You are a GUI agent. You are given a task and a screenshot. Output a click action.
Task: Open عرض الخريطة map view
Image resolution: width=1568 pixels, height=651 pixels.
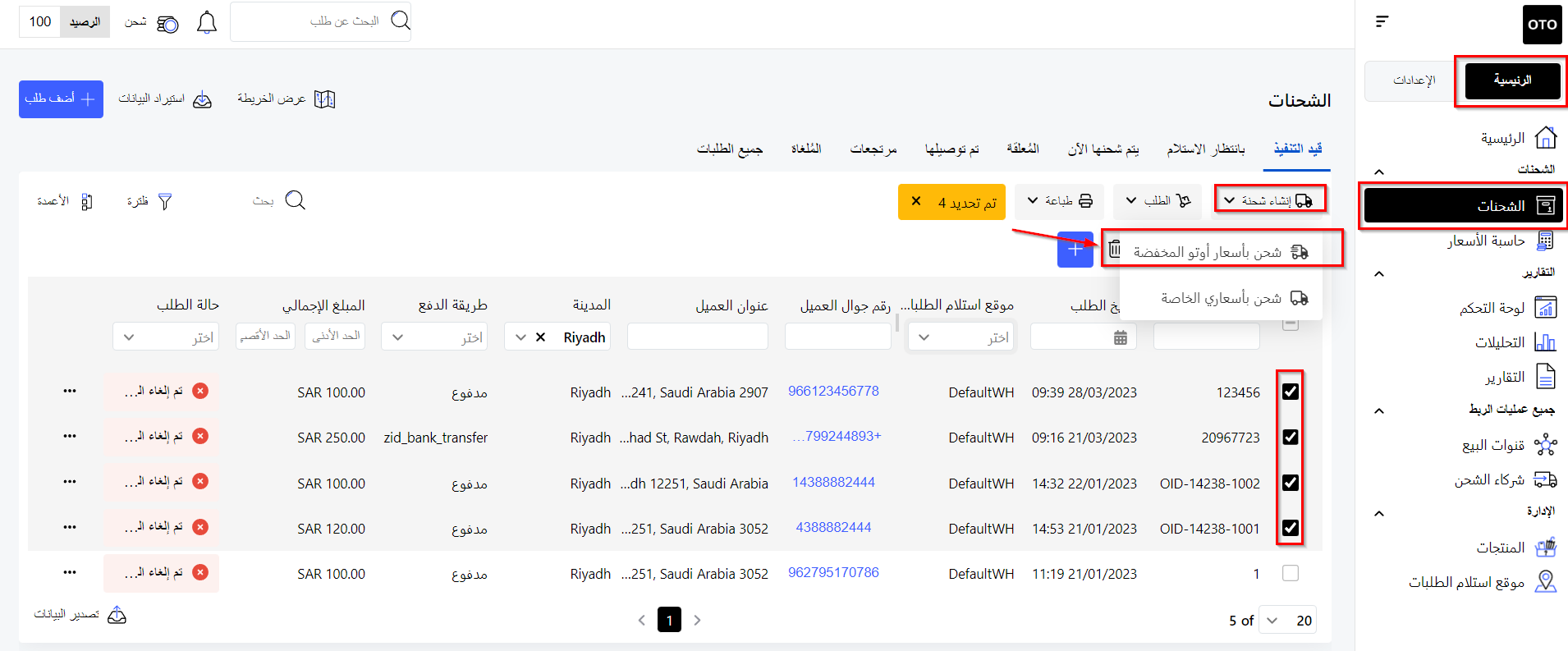(x=287, y=99)
